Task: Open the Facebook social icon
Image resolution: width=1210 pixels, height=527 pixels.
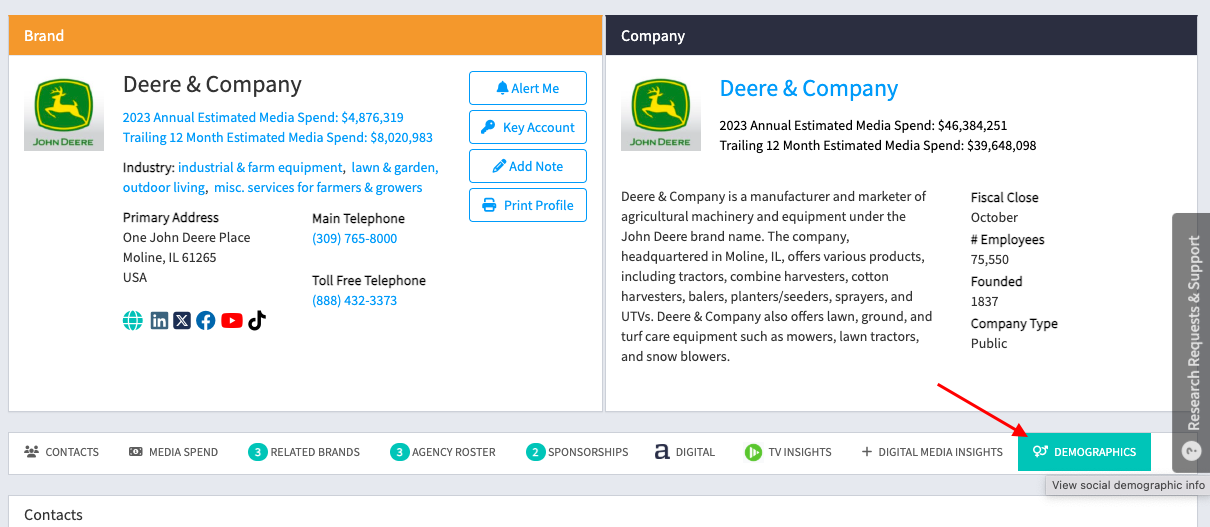Action: click(x=206, y=321)
